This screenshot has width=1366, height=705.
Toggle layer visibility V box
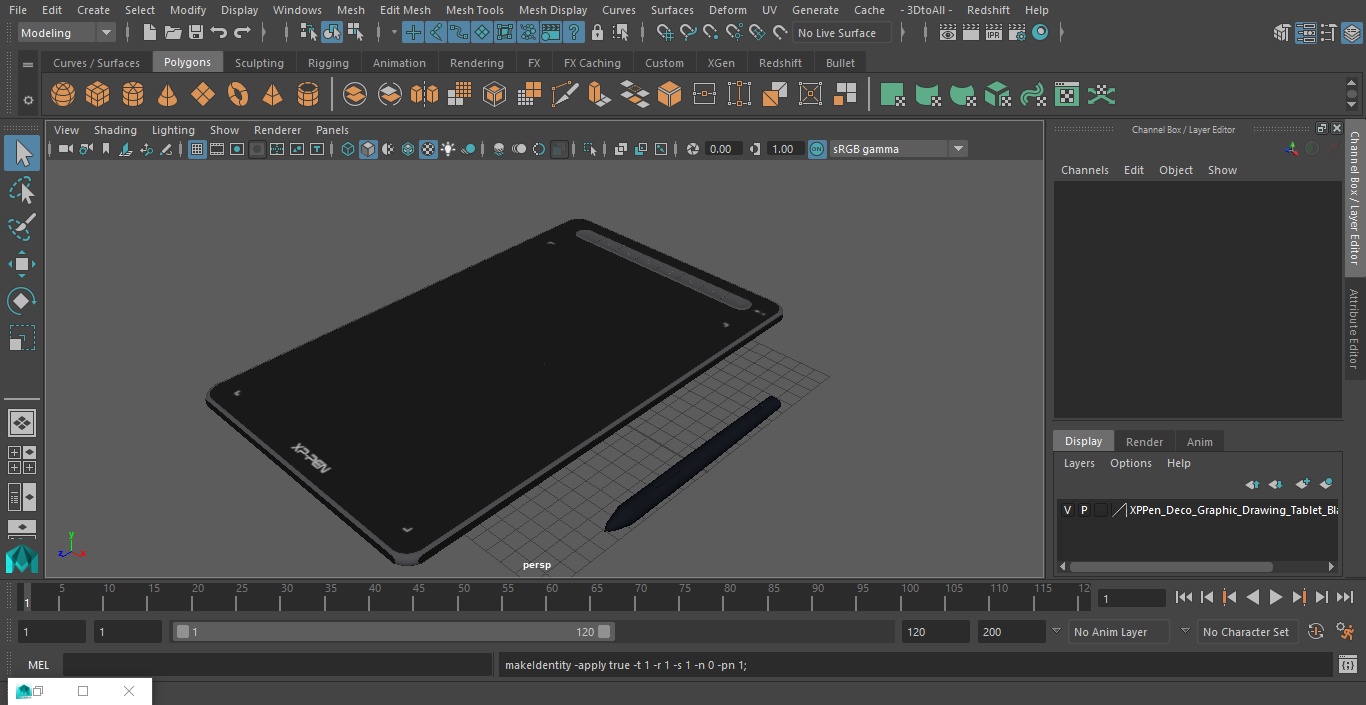click(x=1067, y=510)
